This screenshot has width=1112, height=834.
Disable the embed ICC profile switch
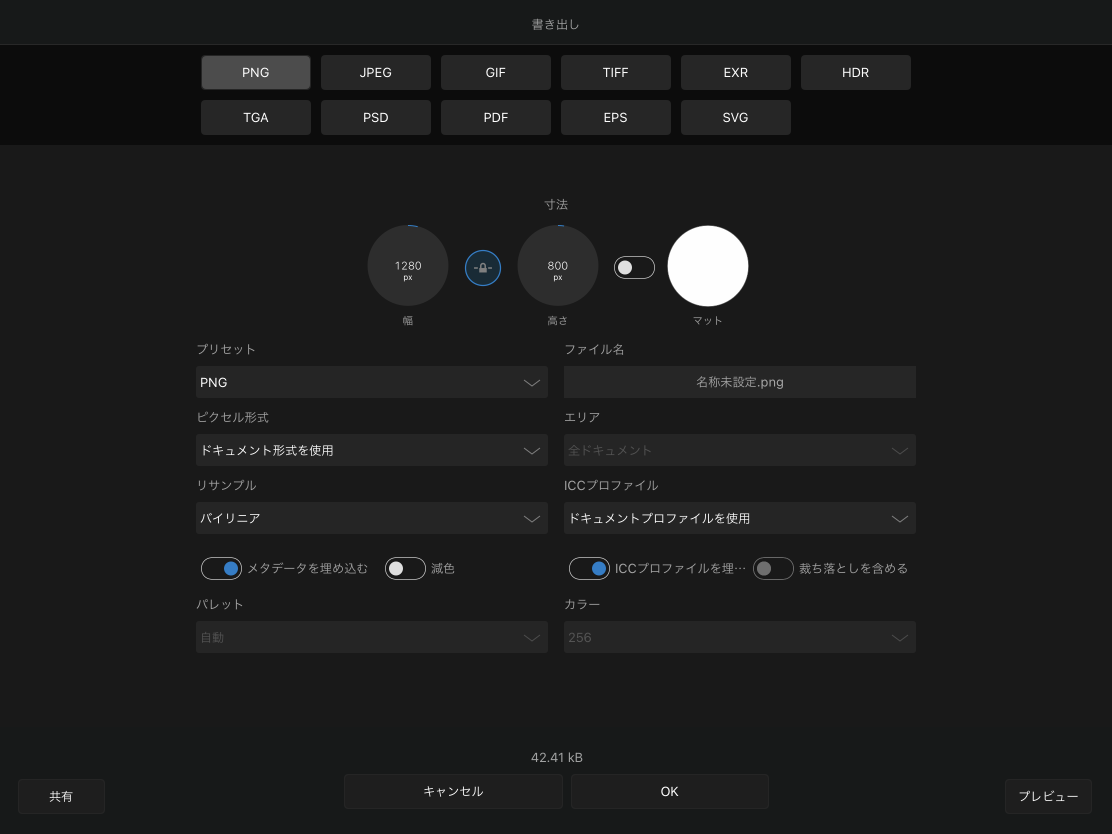589,568
